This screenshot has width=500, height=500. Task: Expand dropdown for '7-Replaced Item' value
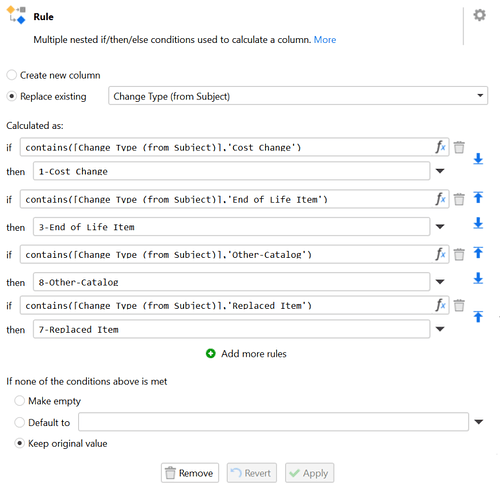440,329
